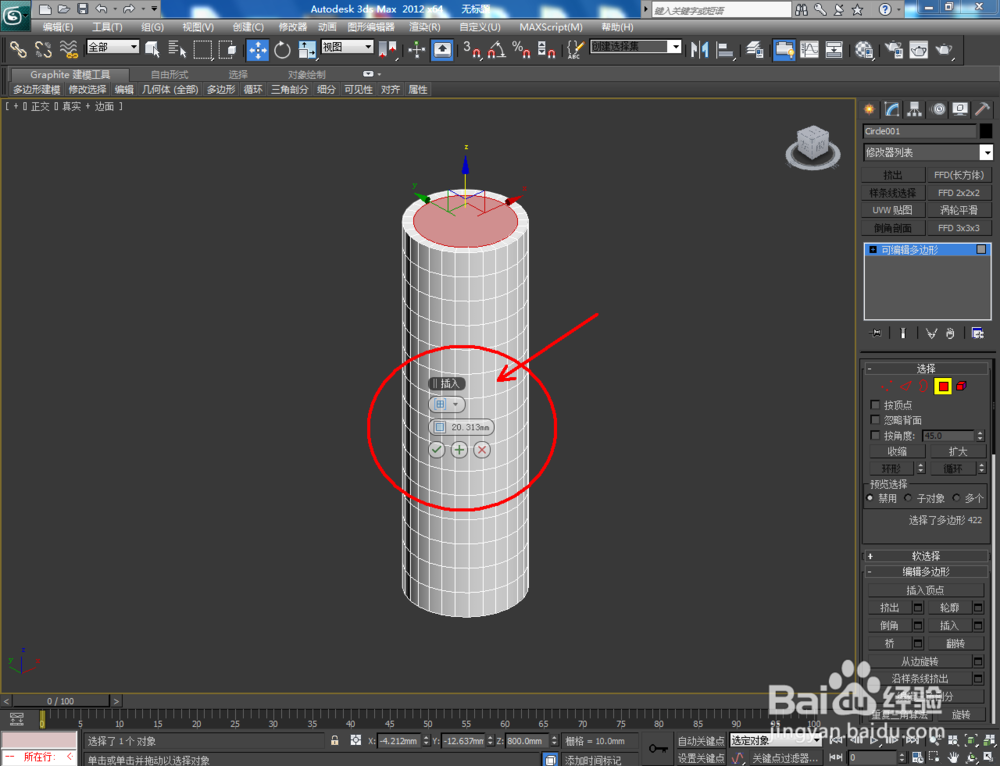Open the Material Editor sphere icon
Screen dimensions: 1000x766
[864, 49]
